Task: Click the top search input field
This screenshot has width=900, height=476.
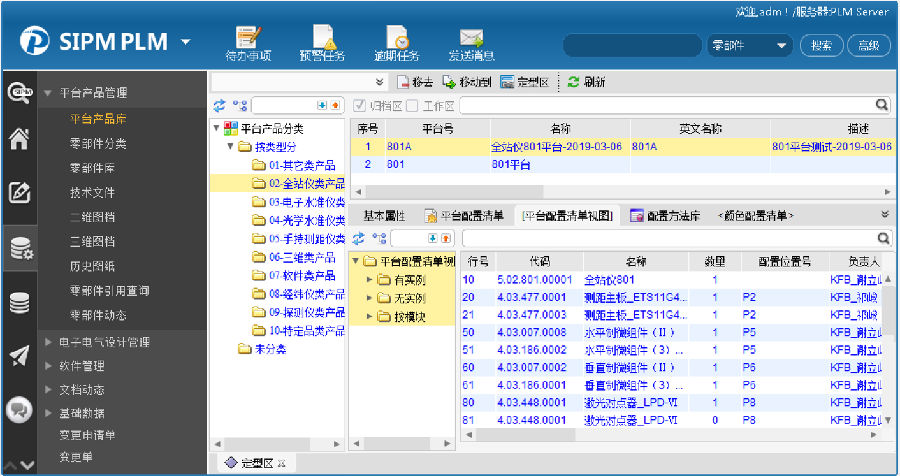Action: (x=633, y=45)
